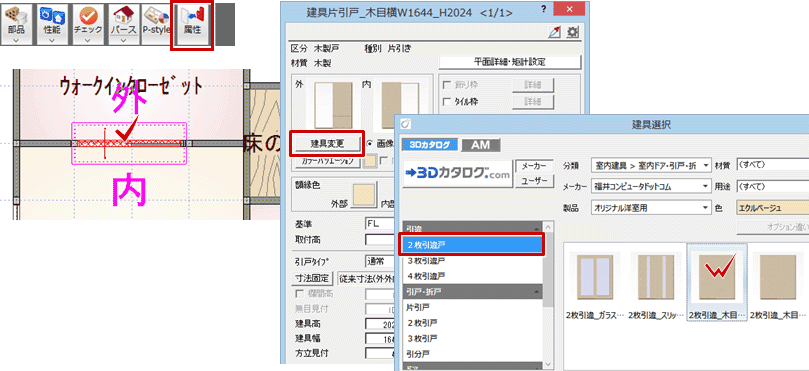Expand the 製品 オリジナル洋室用 dropdown
This screenshot has width=809, height=371.
tap(651, 208)
